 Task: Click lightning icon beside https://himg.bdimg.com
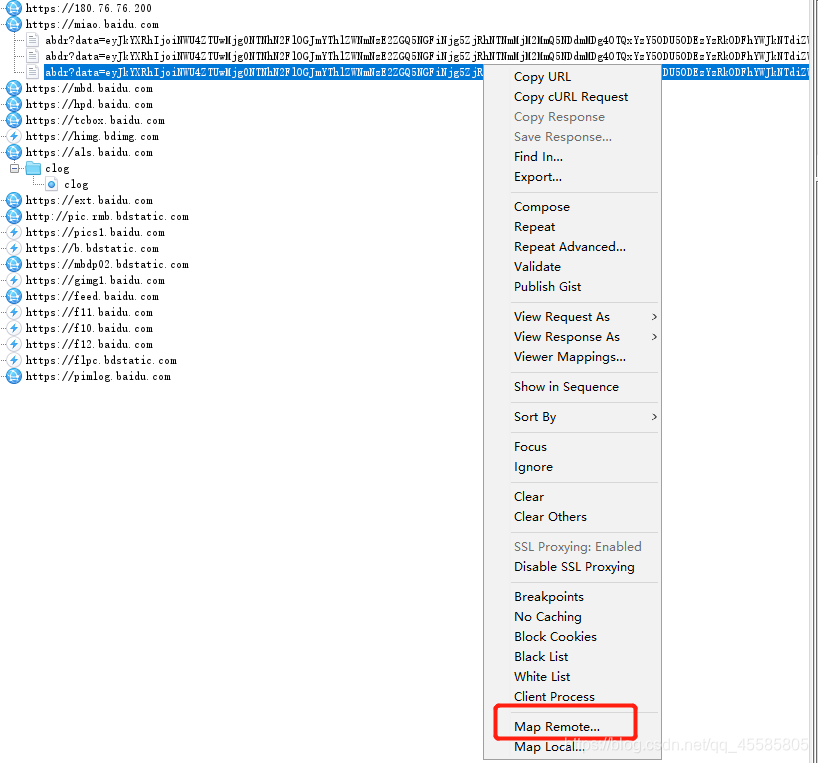coord(14,136)
